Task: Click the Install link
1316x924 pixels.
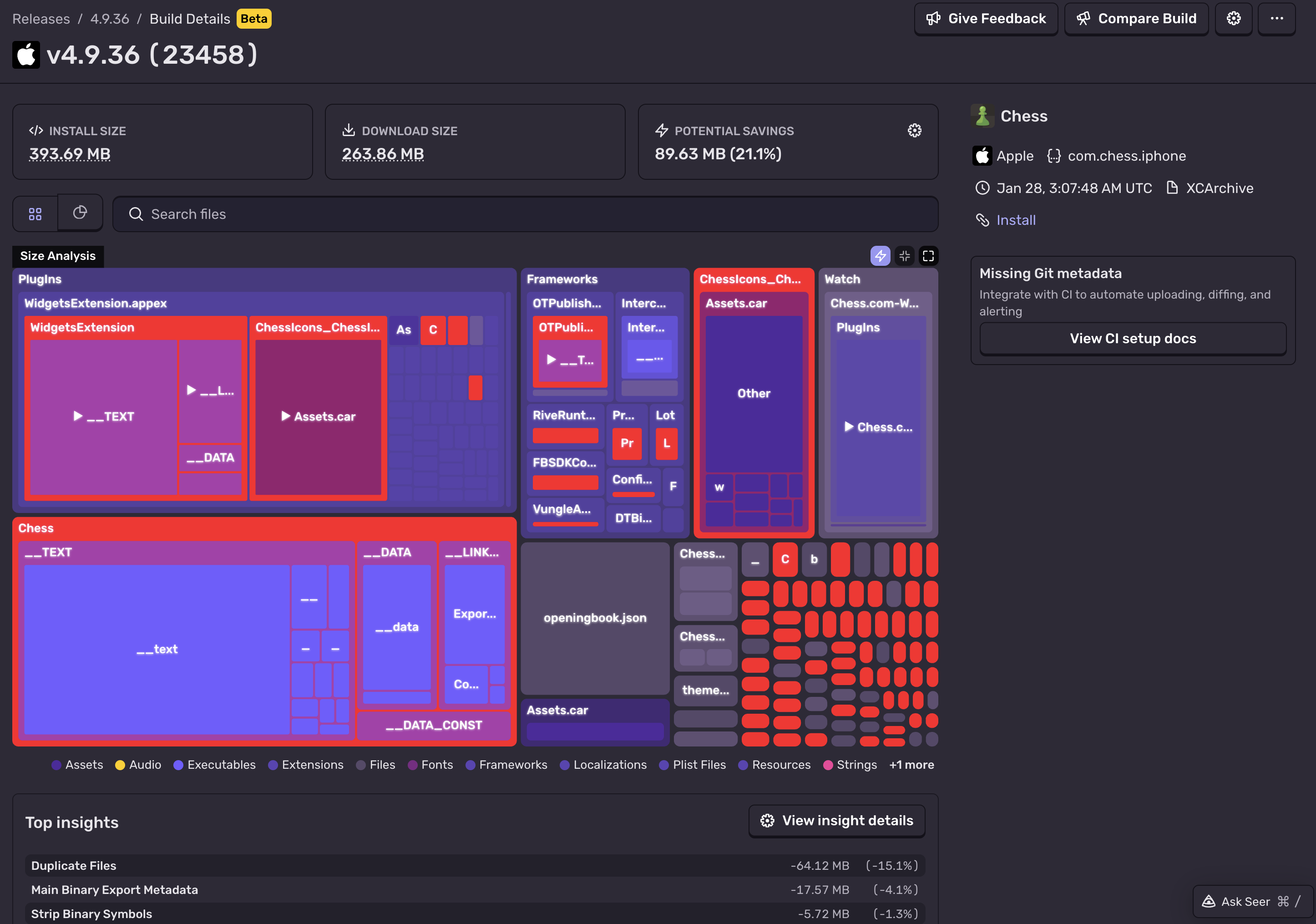Action: coord(1016,220)
